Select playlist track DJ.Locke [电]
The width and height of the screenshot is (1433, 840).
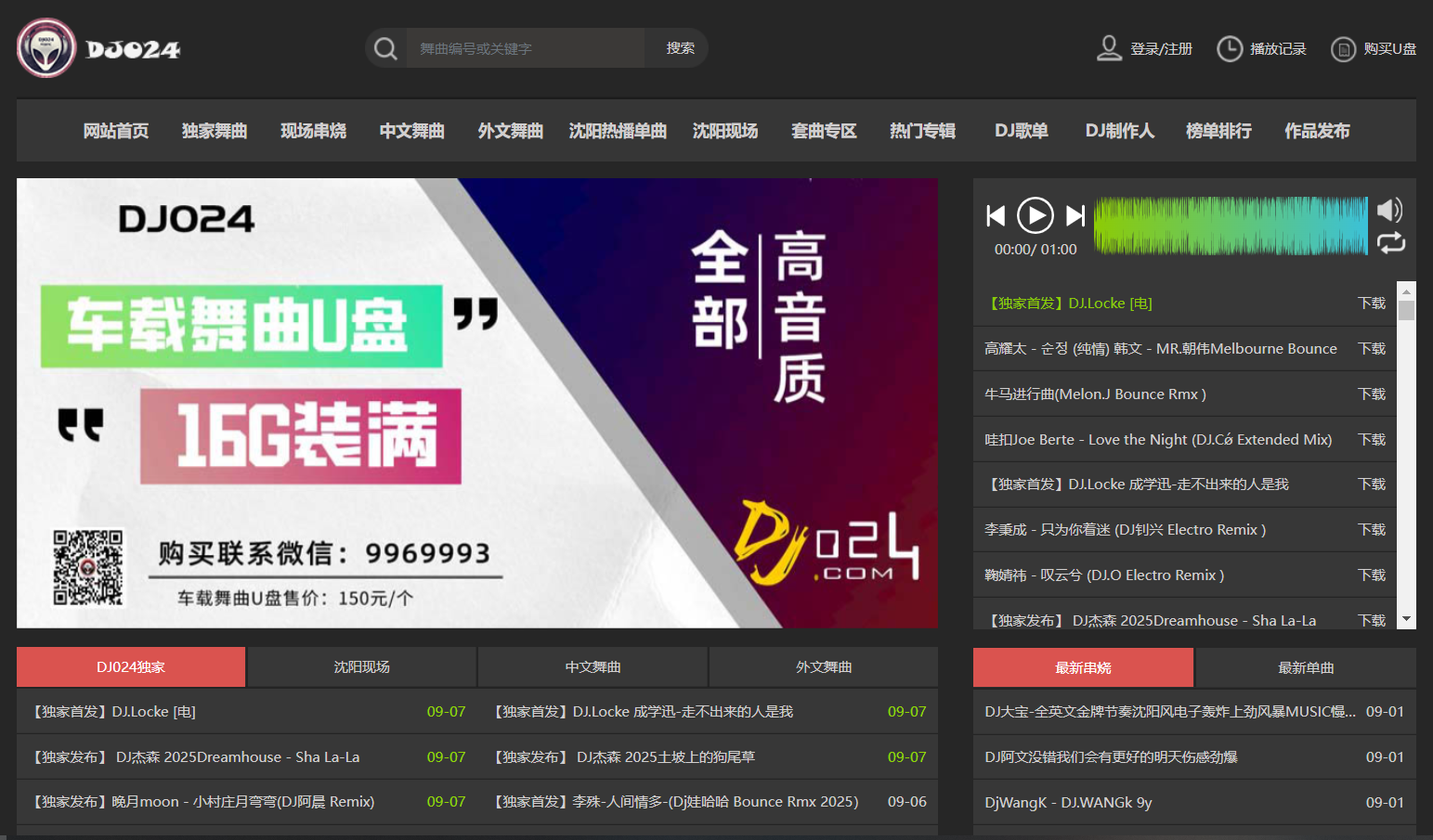click(x=1068, y=304)
